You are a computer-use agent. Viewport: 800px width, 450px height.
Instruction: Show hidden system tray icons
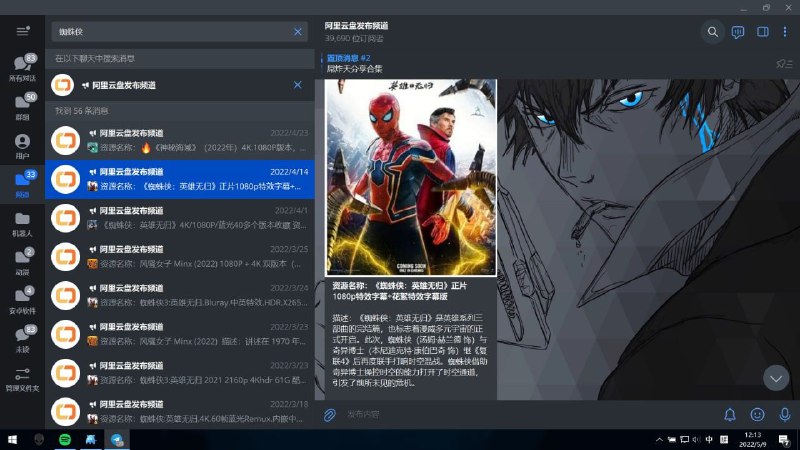click(659, 439)
